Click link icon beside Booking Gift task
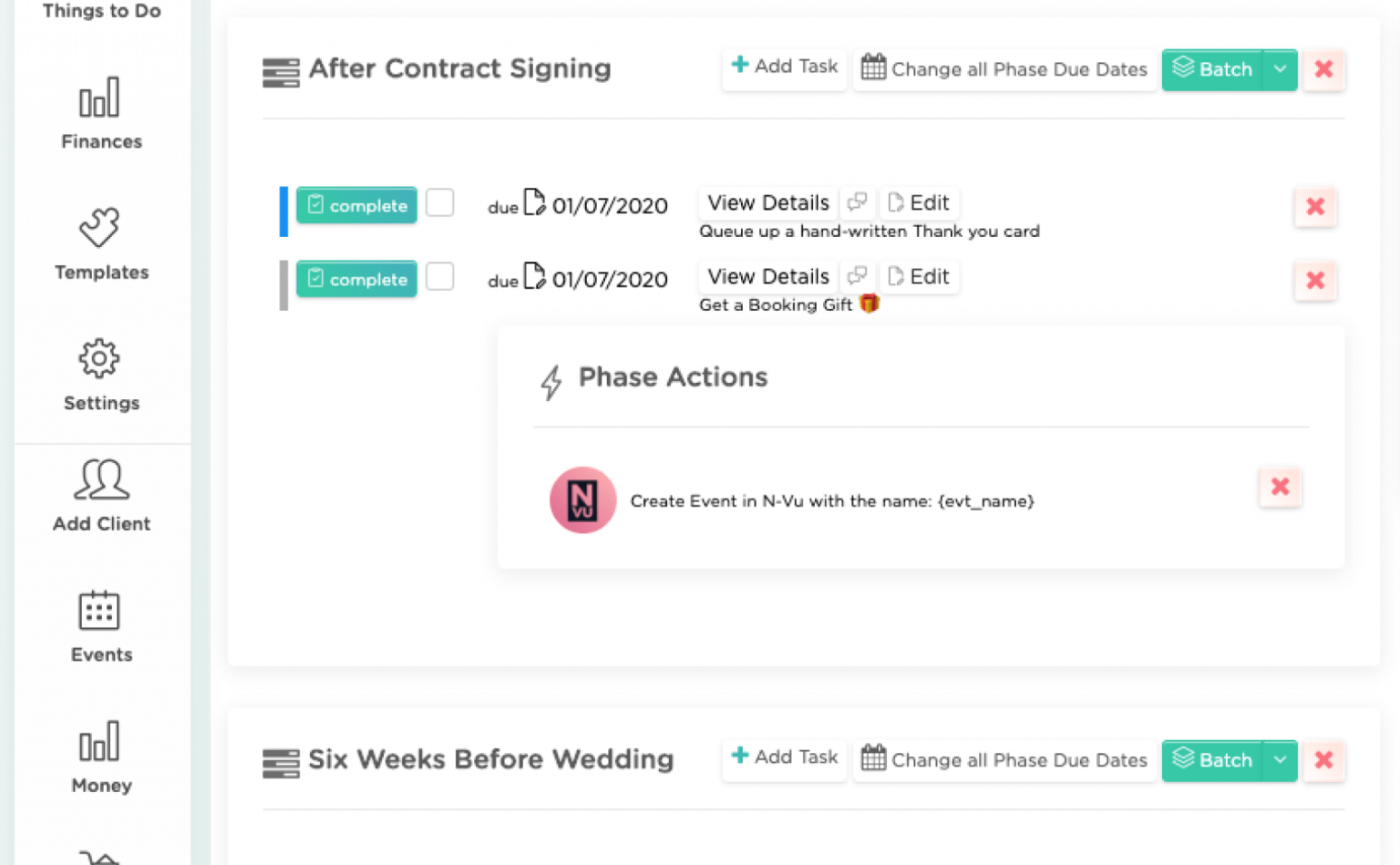 [x=857, y=276]
